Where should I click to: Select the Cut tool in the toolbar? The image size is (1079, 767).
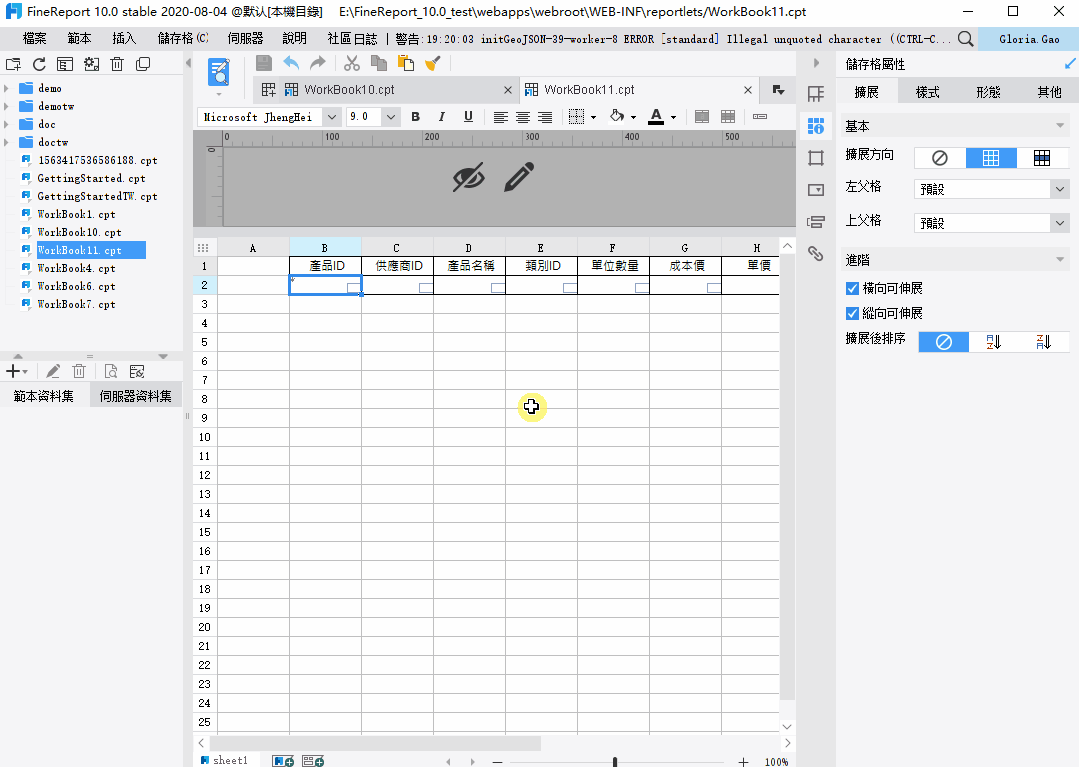click(352, 62)
